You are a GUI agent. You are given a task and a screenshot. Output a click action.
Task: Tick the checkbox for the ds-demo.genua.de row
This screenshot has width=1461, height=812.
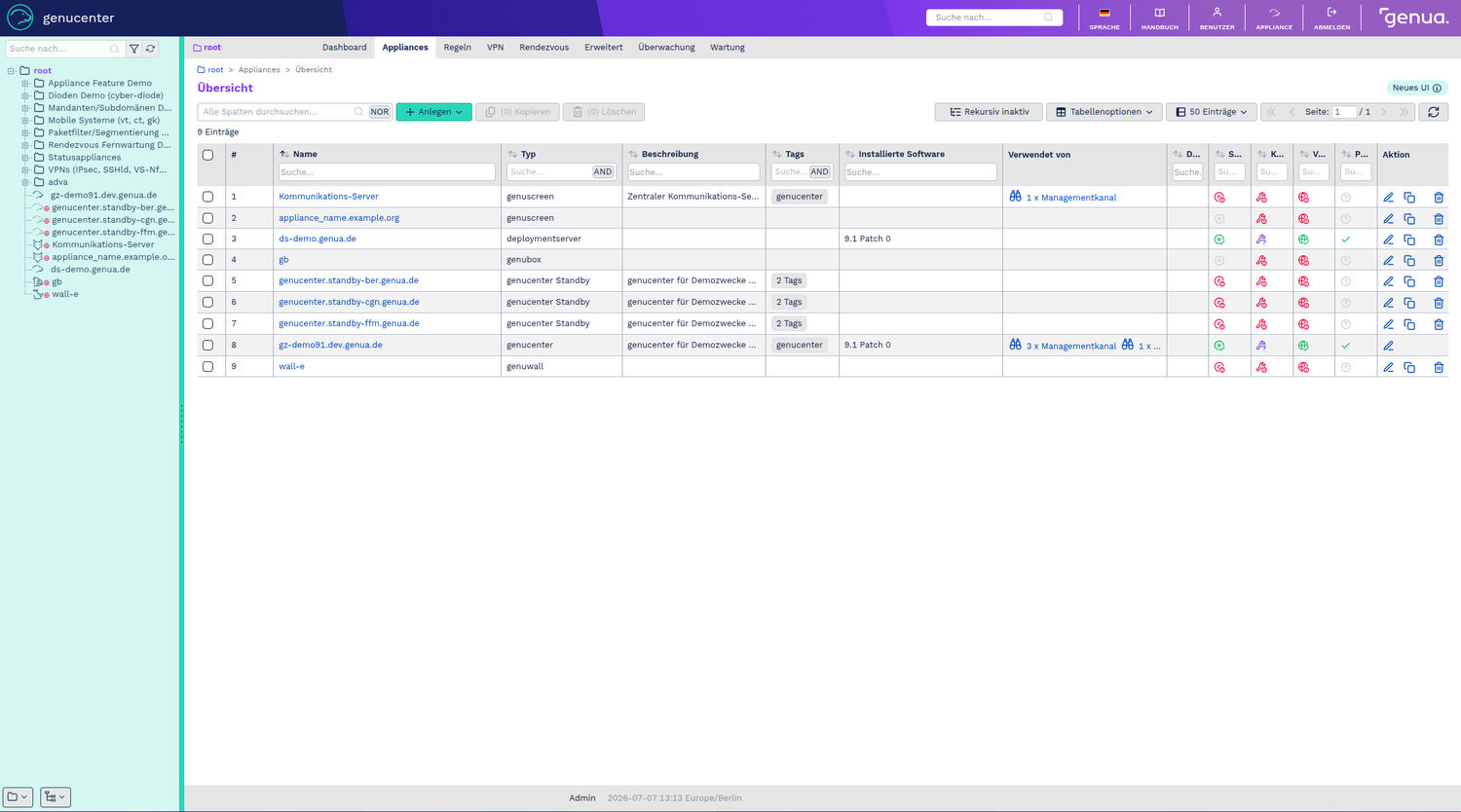[207, 239]
